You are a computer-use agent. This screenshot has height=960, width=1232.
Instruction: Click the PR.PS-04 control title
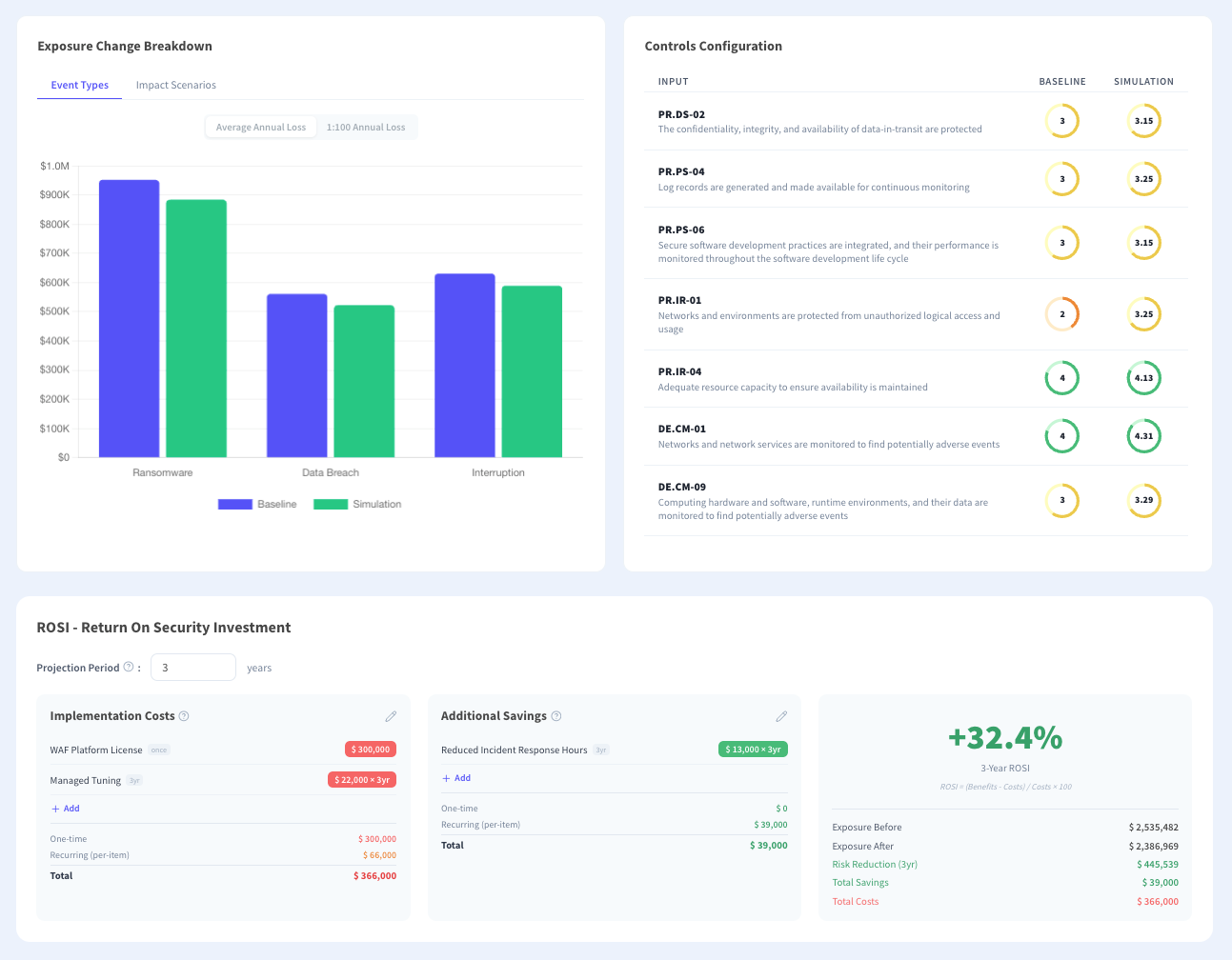(x=681, y=172)
